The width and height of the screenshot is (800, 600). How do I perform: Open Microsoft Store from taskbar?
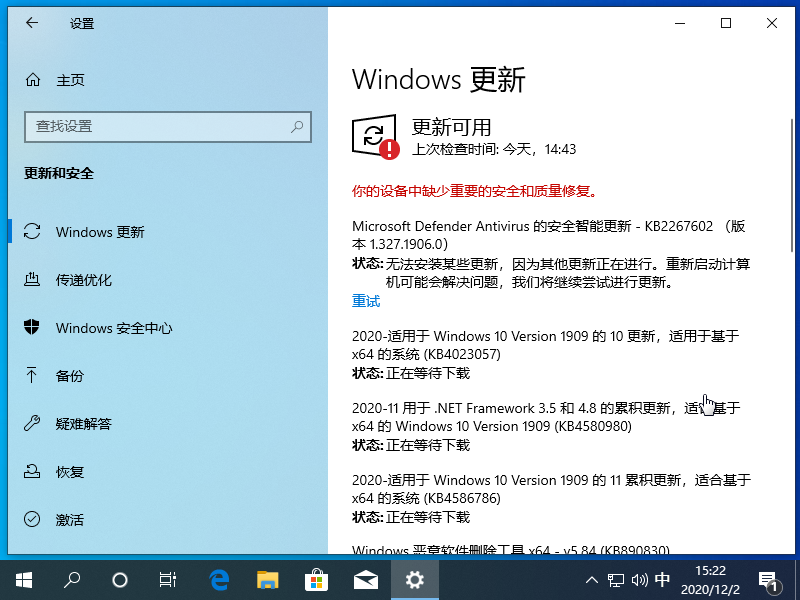pyautogui.click(x=316, y=580)
